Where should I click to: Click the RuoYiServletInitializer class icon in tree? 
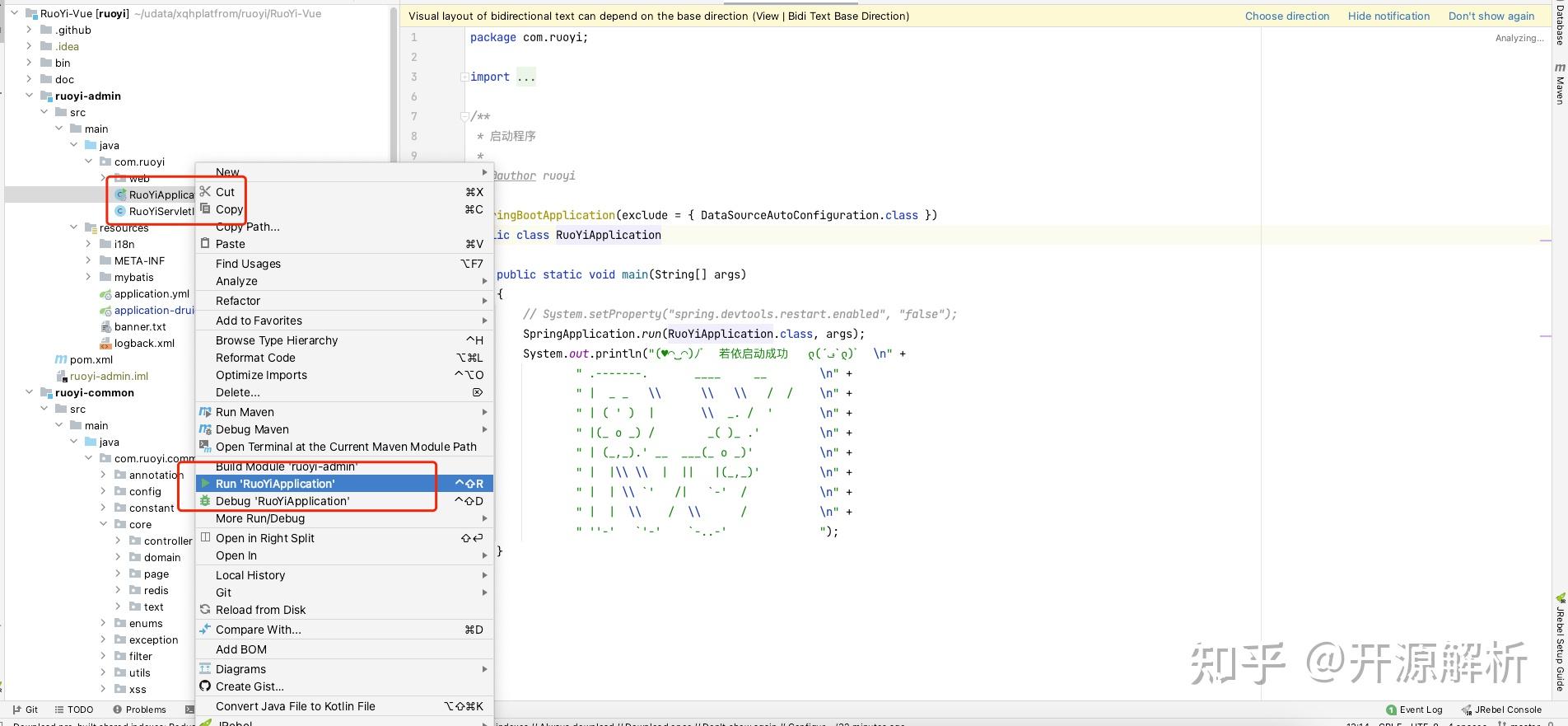coord(120,211)
